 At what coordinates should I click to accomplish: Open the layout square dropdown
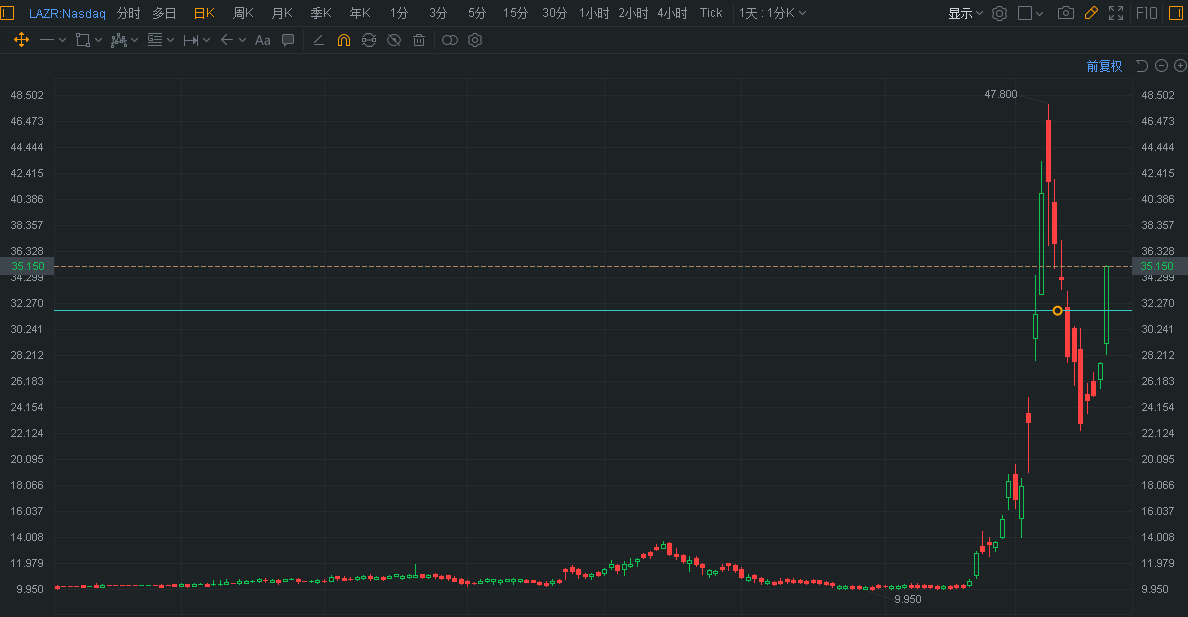[1030, 13]
